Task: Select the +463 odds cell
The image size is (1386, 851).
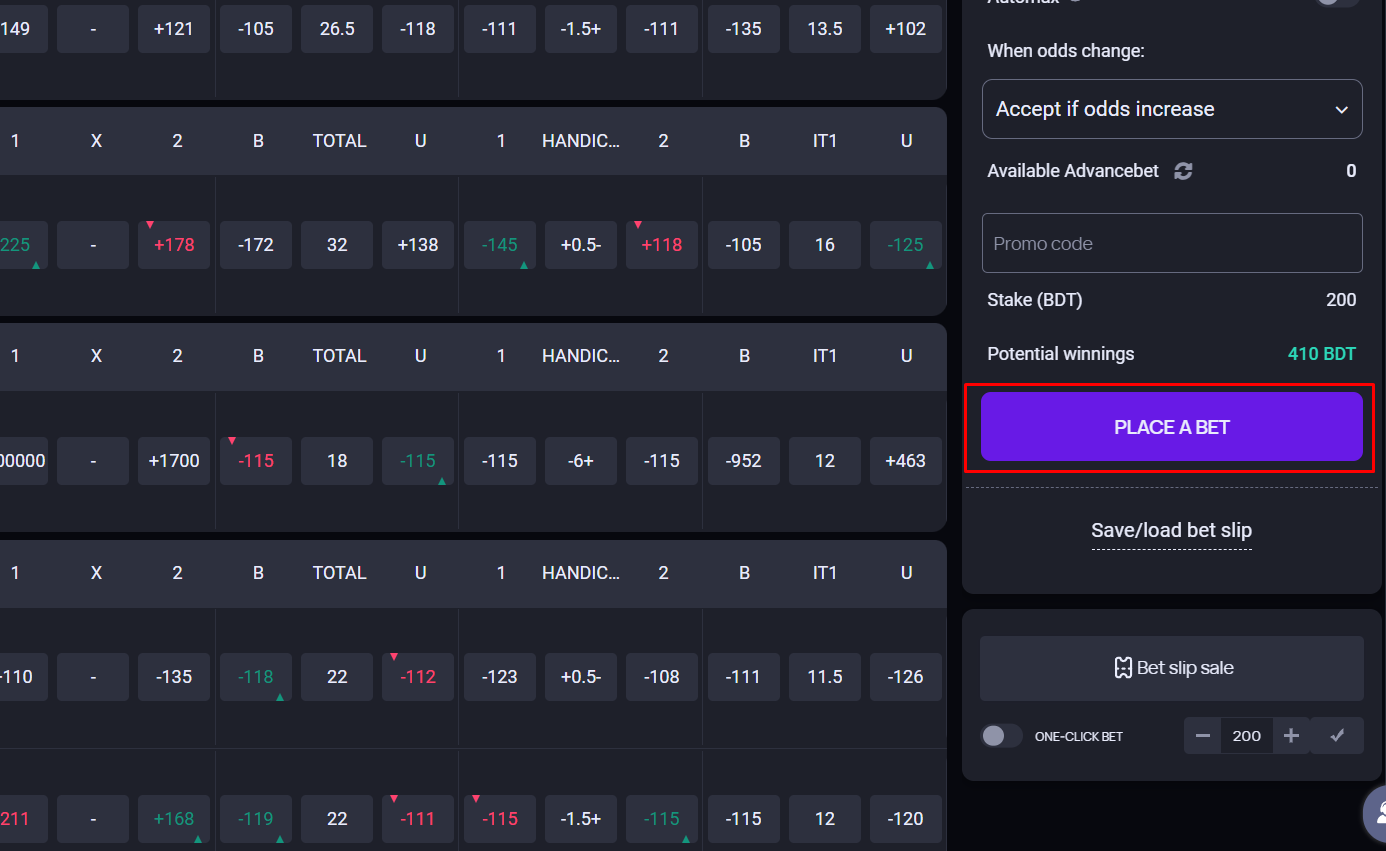Action: pyautogui.click(x=906, y=461)
